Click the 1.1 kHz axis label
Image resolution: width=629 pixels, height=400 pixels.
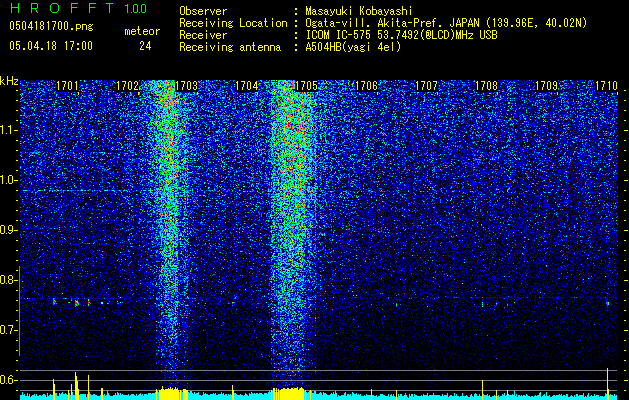pos(9,130)
